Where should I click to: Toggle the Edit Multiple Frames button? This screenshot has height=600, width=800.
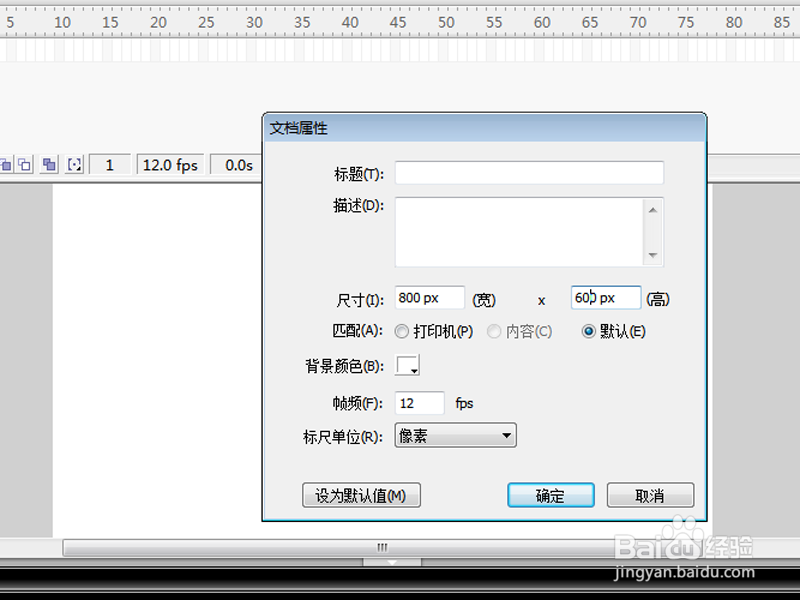[49, 165]
